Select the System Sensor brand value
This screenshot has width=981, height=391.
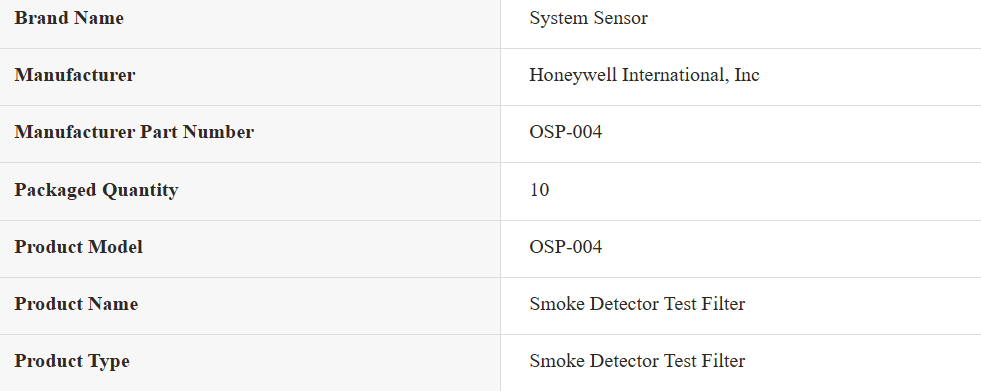click(x=588, y=18)
